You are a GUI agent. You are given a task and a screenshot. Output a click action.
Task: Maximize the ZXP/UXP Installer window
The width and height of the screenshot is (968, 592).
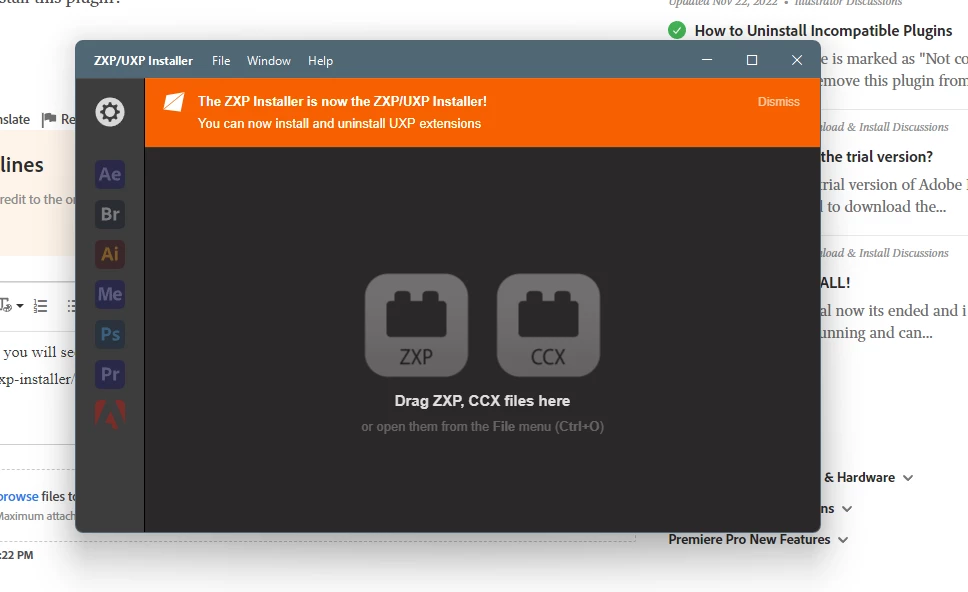pos(752,60)
